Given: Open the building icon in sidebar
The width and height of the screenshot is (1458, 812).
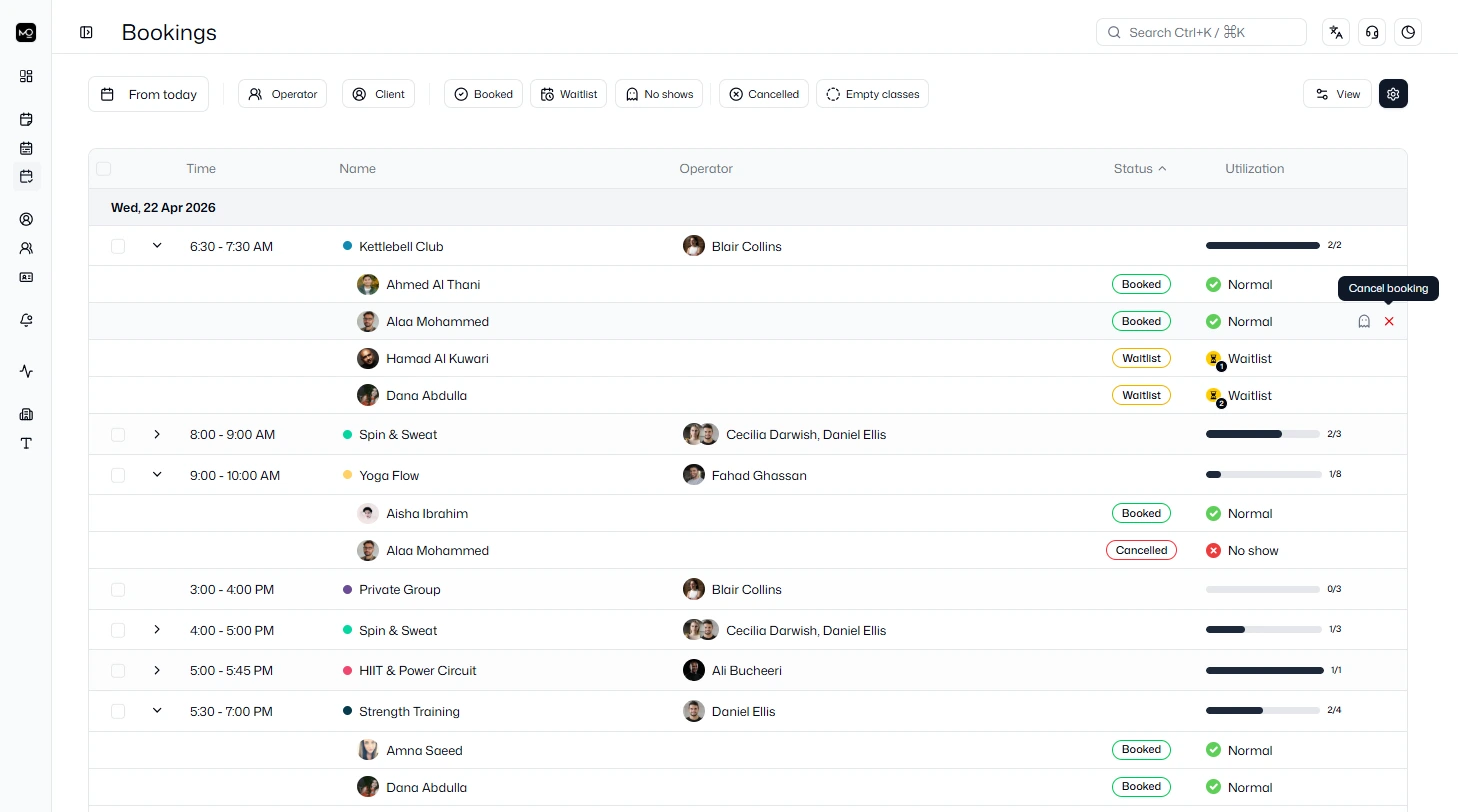Looking at the screenshot, I should point(26,414).
